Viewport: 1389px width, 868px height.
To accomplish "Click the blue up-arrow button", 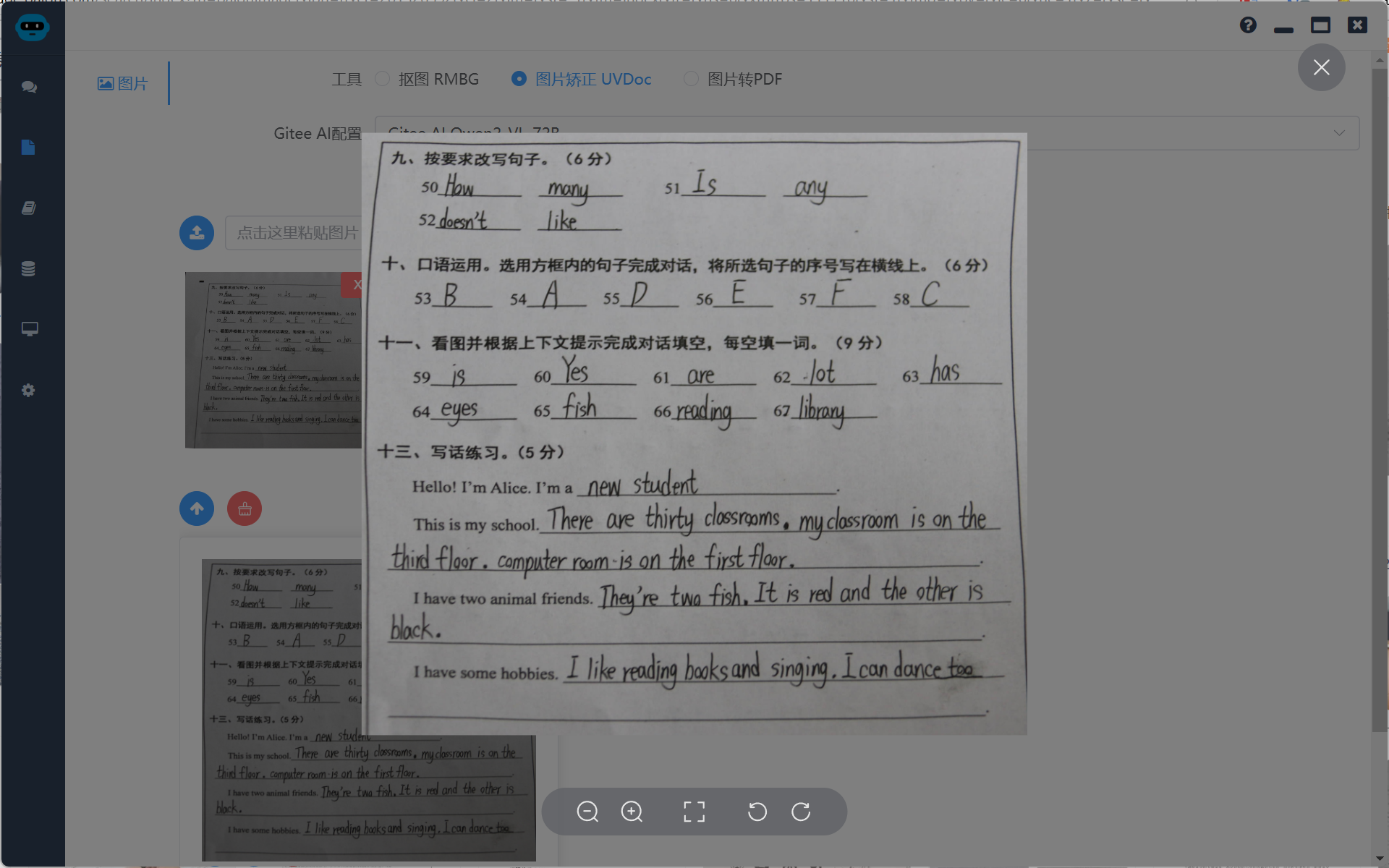I will (197, 509).
